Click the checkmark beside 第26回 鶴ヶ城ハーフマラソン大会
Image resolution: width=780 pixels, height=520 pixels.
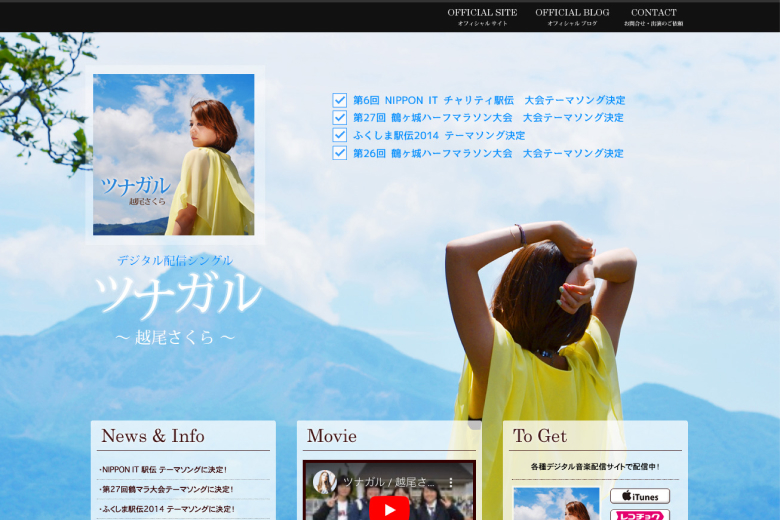[340, 153]
